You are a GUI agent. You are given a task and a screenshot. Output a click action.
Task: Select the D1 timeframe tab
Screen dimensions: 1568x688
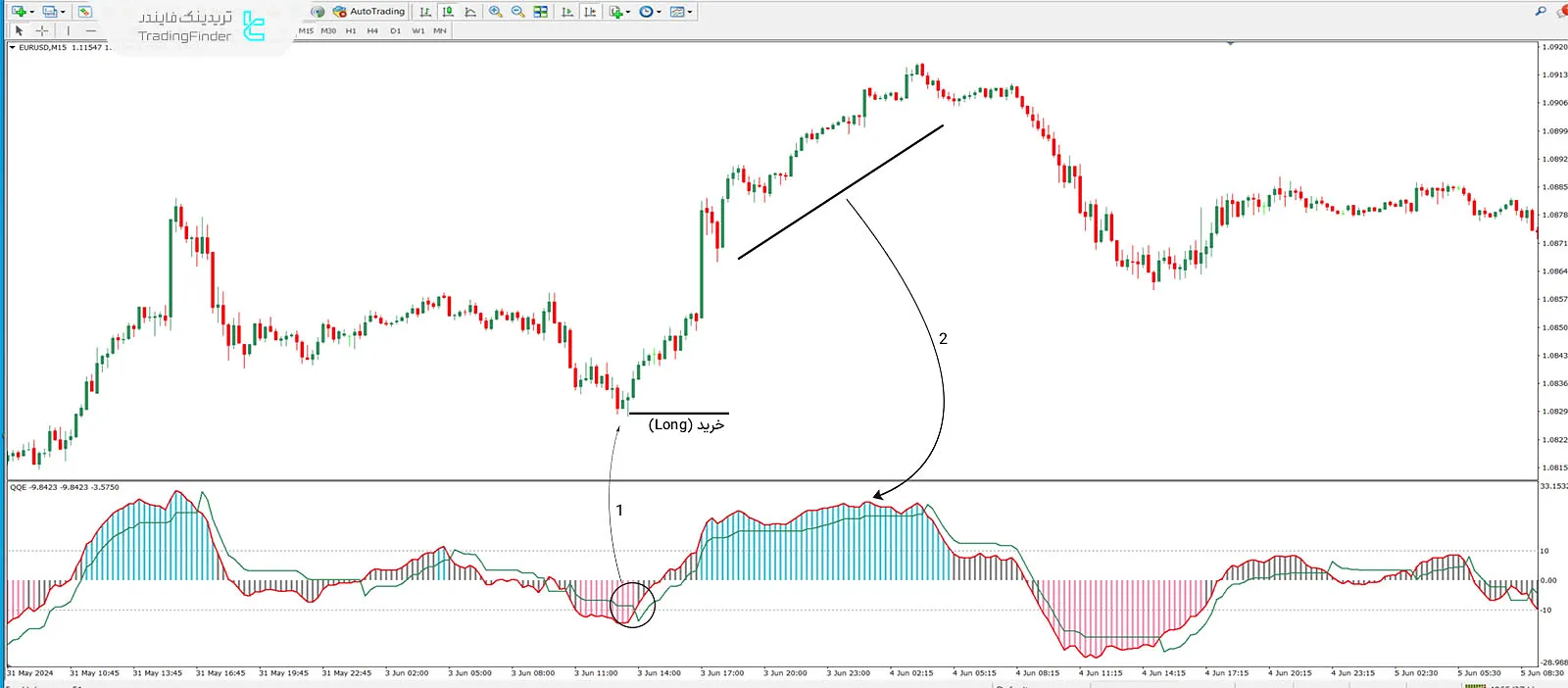pyautogui.click(x=395, y=31)
